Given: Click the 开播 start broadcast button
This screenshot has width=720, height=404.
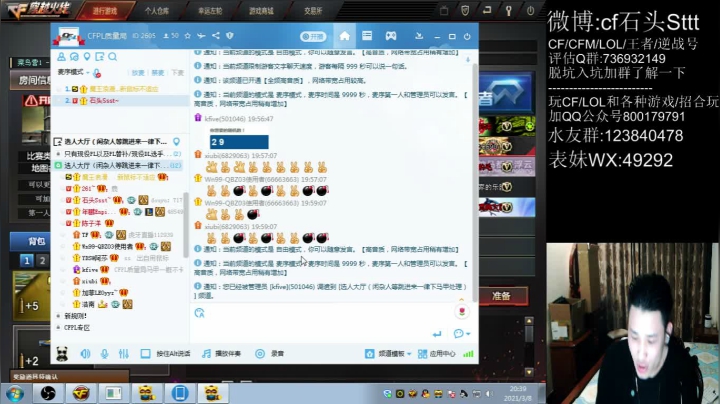Looking at the screenshot, I should (x=313, y=36).
